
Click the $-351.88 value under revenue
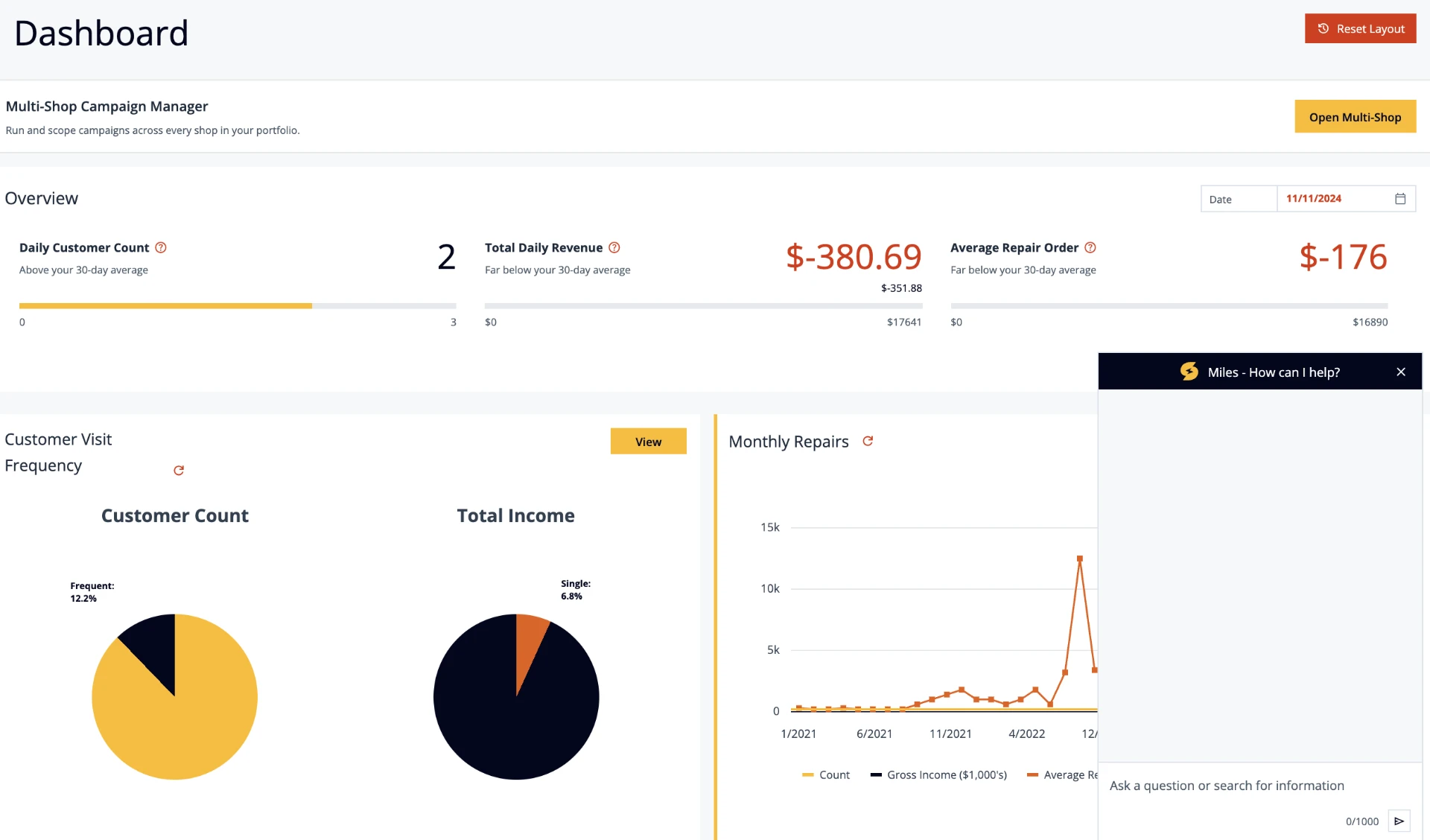[901, 288]
